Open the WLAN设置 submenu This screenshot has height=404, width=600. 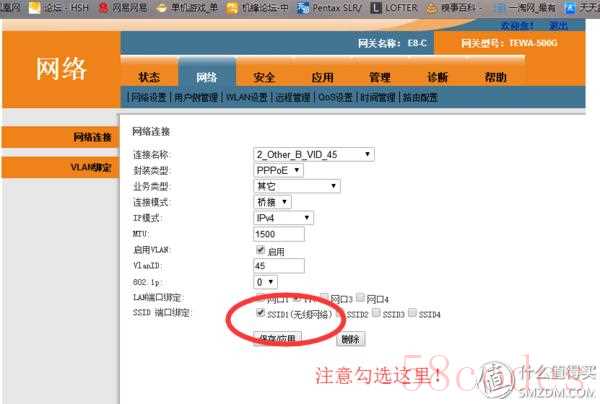247,97
